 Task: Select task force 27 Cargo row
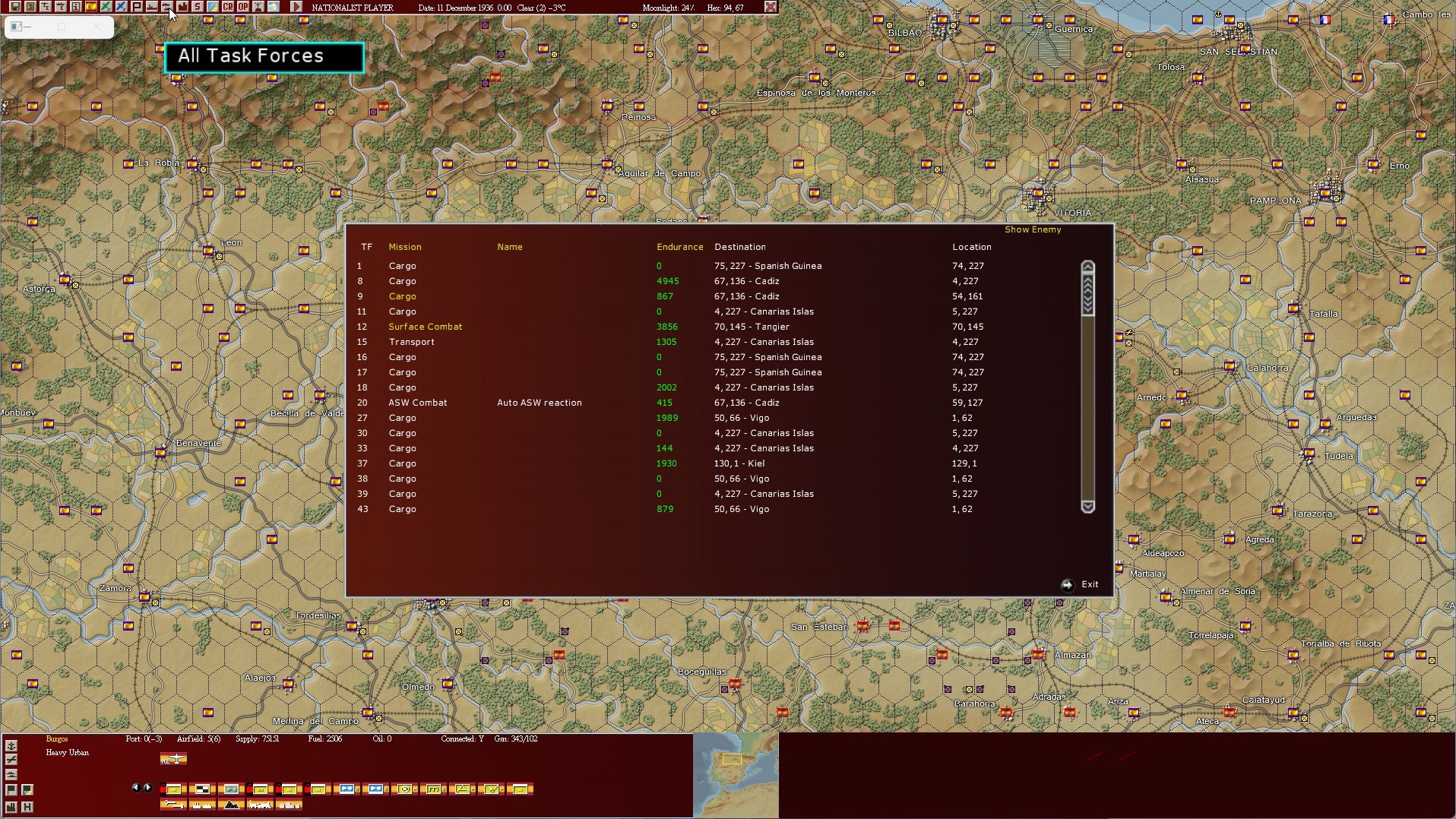click(714, 418)
